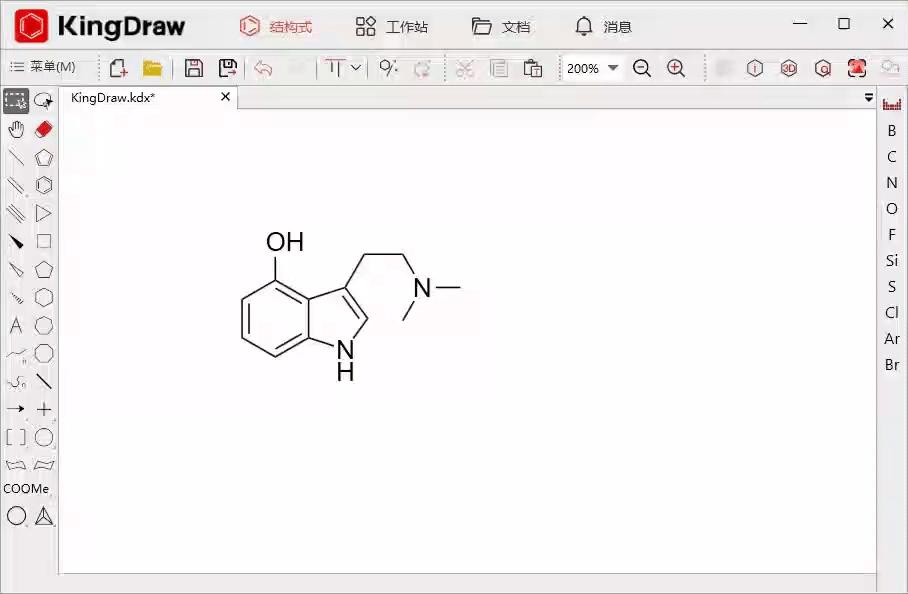
Task: Select the bold line tool
Action: [x=44, y=382]
